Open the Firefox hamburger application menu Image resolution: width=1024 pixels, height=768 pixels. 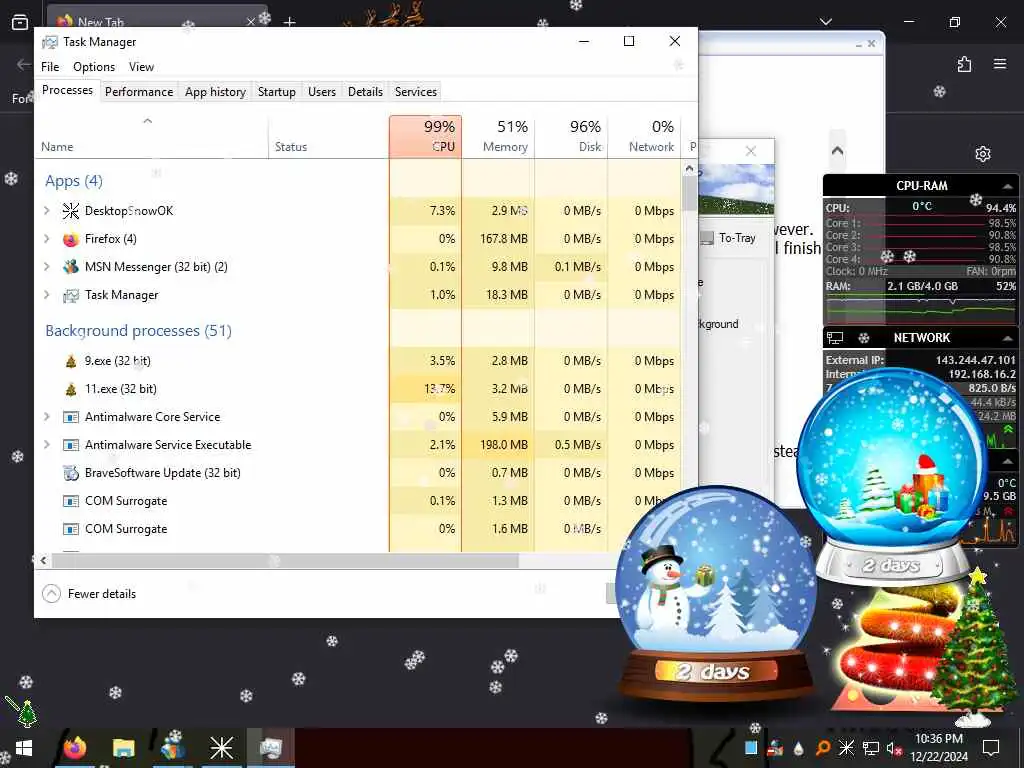pyautogui.click(x=1000, y=64)
